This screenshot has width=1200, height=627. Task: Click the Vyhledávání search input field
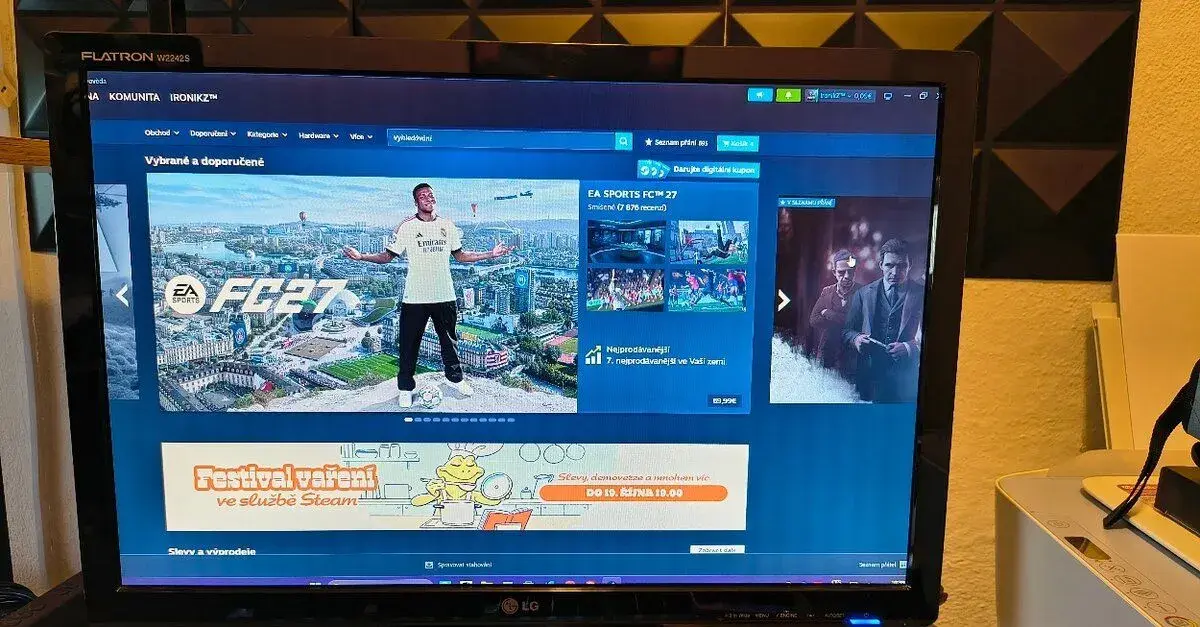501,139
